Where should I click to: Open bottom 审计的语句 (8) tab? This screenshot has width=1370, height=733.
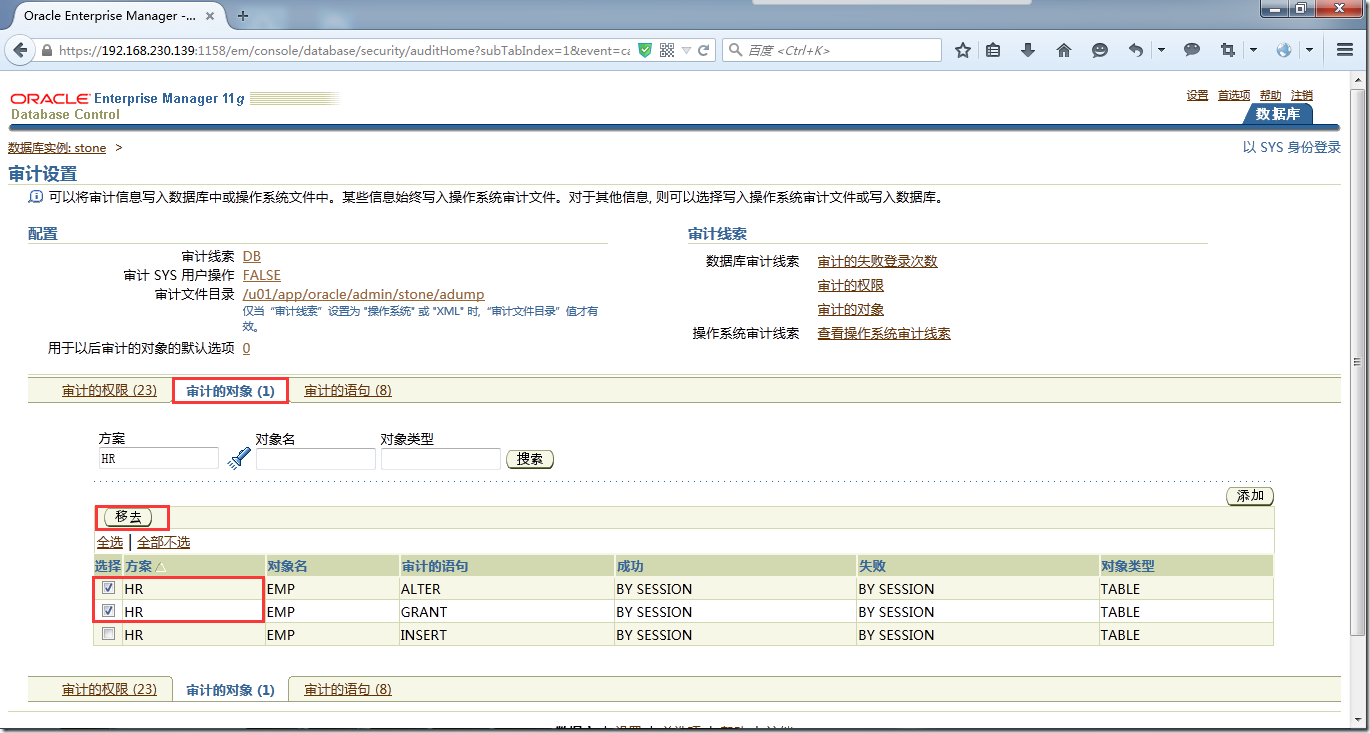pyautogui.click(x=348, y=689)
